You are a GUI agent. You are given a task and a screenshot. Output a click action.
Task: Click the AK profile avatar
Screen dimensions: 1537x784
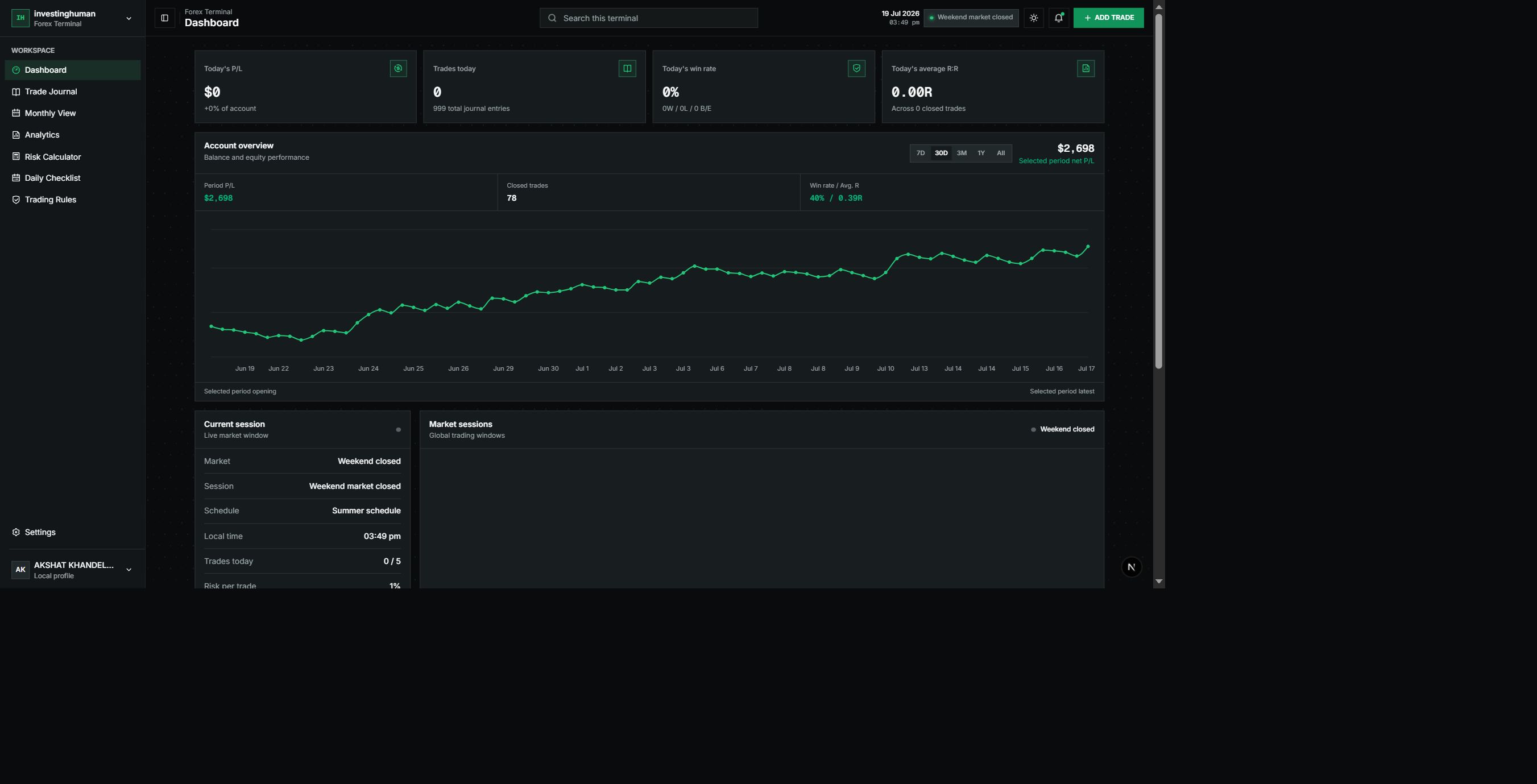20,570
